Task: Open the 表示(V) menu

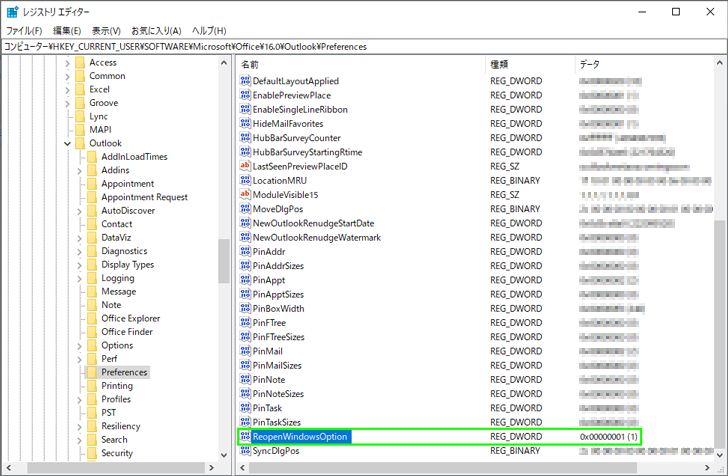Action: pos(106,31)
